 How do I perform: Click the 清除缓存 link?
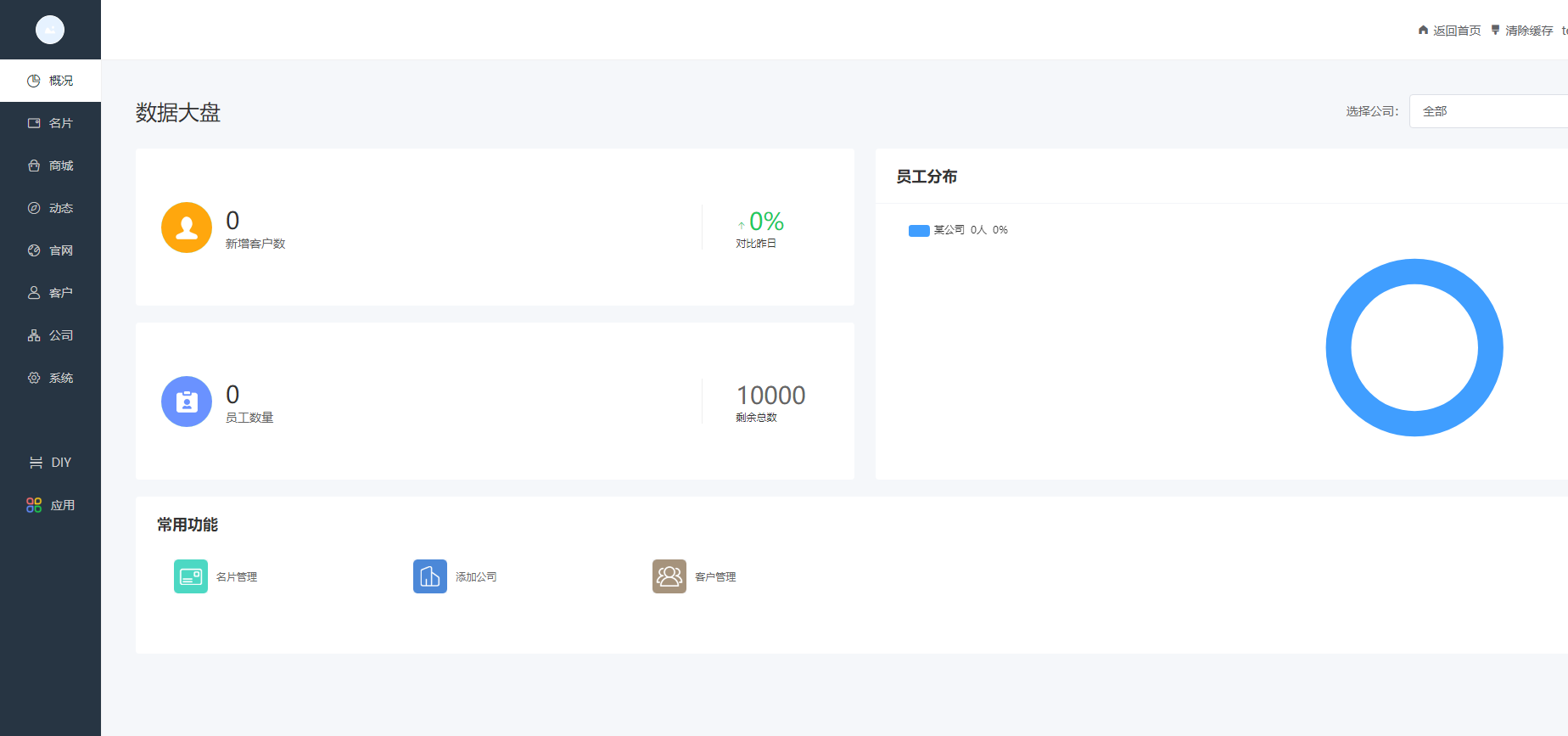[1529, 31]
